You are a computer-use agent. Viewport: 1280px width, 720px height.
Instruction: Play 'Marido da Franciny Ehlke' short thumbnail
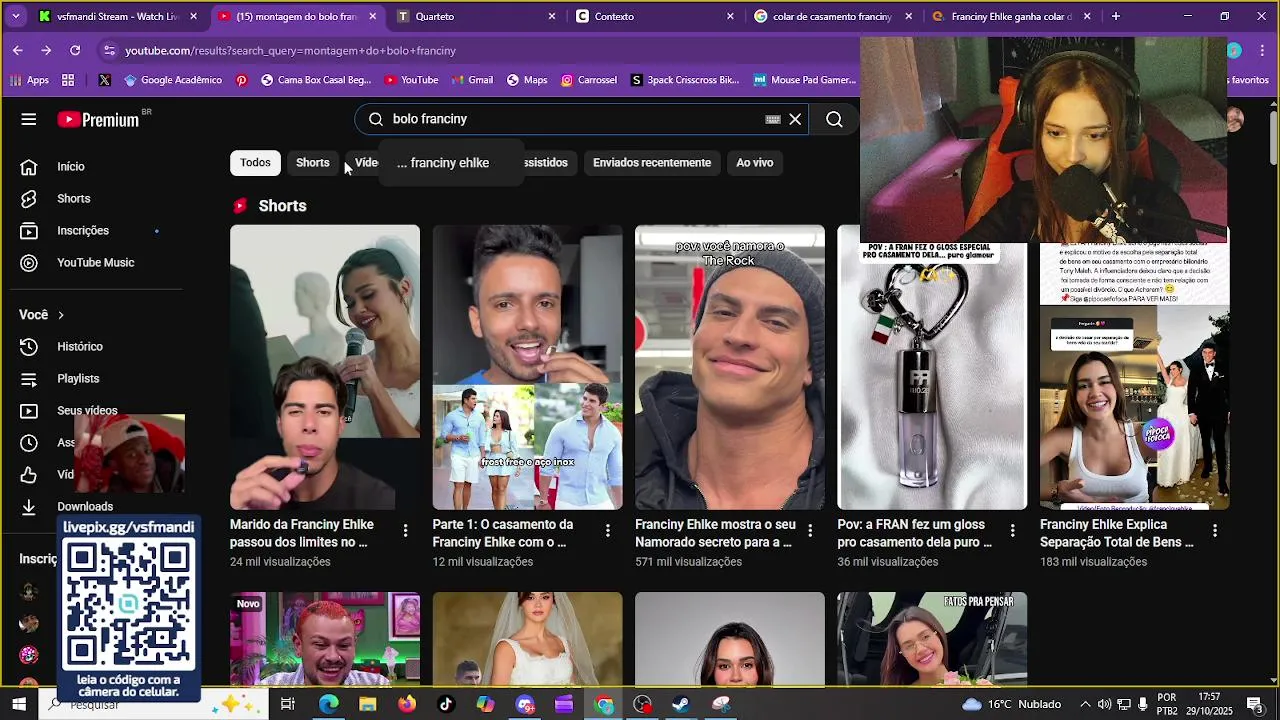[325, 367]
